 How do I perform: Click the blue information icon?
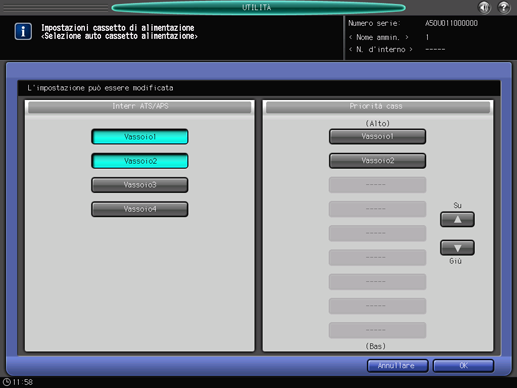pos(23,31)
